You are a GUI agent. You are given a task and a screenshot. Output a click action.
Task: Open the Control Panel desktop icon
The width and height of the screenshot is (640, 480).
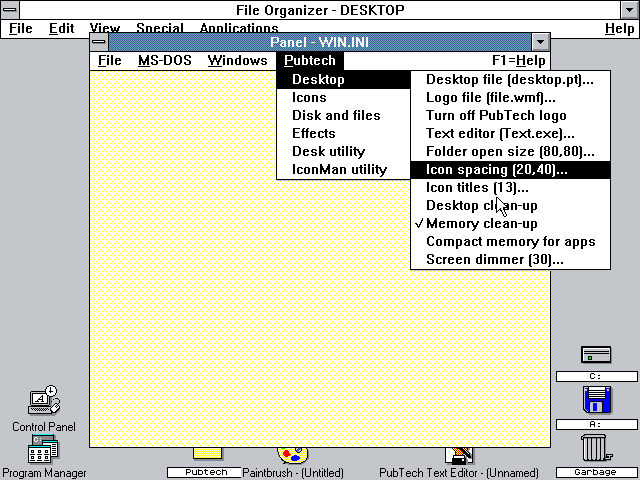point(44,400)
